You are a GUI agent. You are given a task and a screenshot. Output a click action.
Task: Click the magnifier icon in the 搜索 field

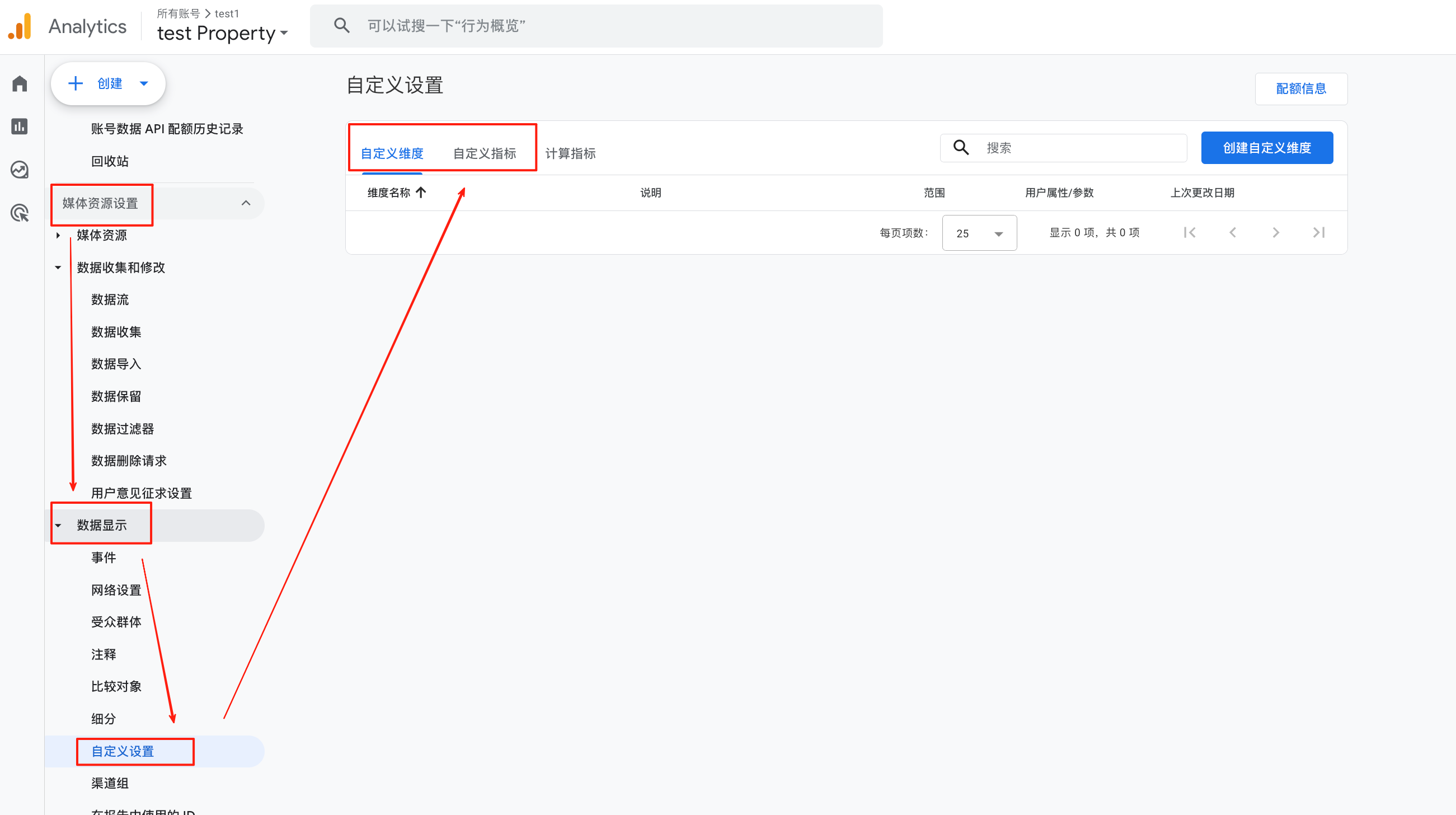tap(960, 147)
